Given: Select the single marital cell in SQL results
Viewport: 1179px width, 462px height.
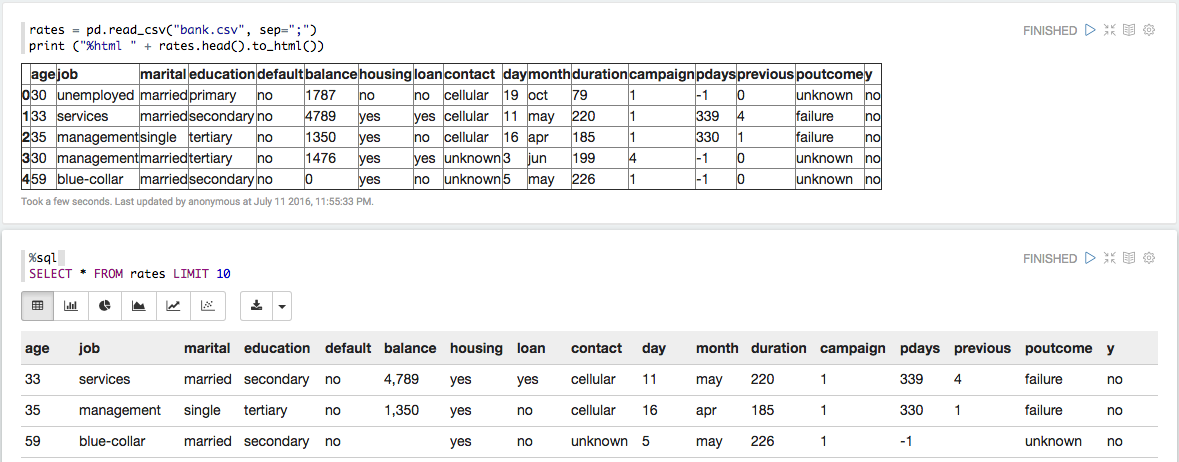Looking at the screenshot, I should point(202,410).
